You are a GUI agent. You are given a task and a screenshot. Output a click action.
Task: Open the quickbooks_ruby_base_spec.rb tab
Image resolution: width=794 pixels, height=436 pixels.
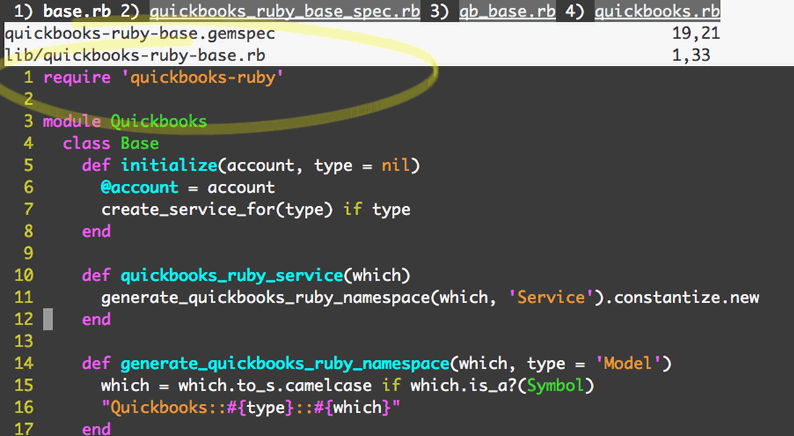click(285, 11)
